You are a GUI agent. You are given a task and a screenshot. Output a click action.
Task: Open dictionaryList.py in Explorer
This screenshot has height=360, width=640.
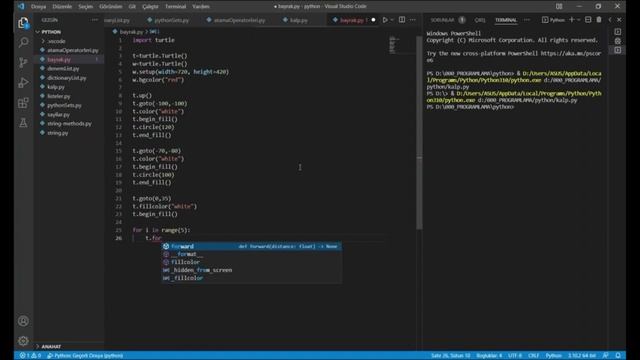(x=67, y=78)
